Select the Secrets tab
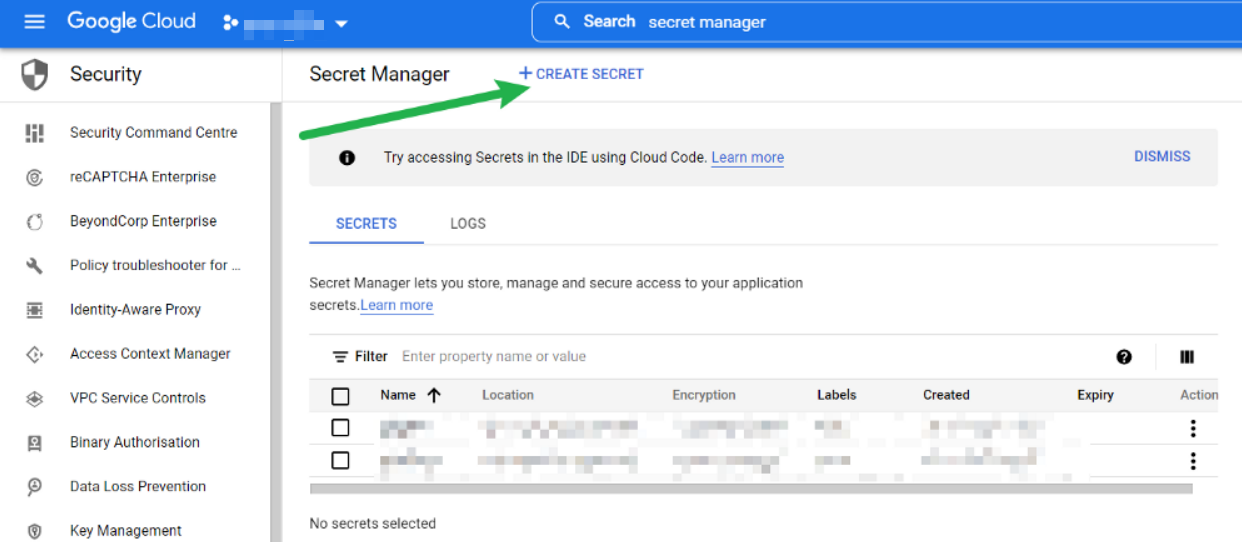 pyautogui.click(x=366, y=224)
